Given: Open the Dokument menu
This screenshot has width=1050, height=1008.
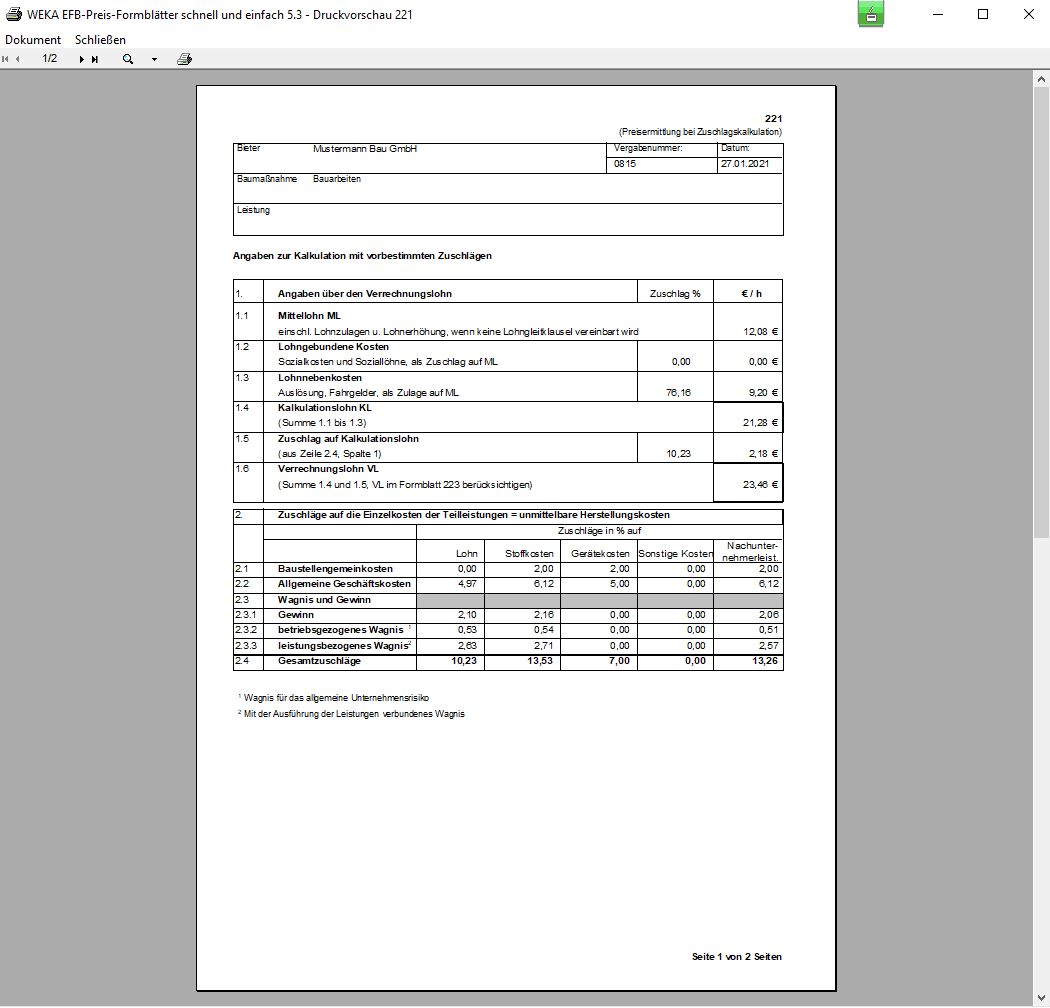Looking at the screenshot, I should tap(33, 39).
